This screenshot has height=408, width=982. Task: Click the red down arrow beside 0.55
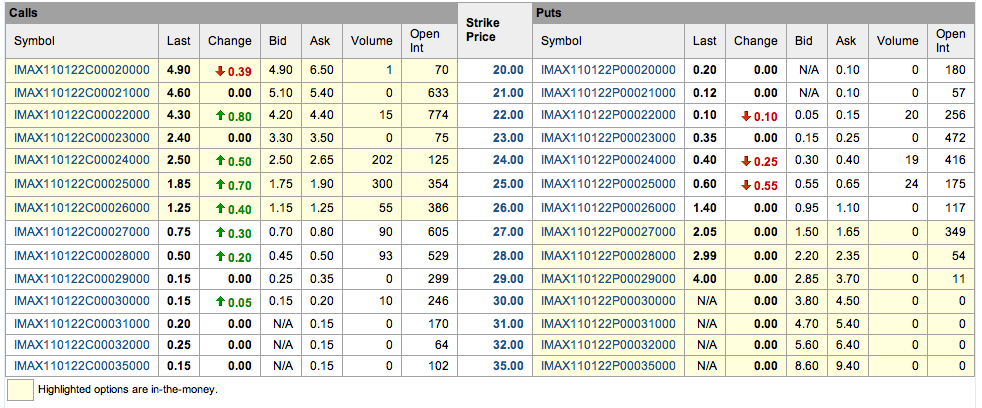(x=745, y=185)
